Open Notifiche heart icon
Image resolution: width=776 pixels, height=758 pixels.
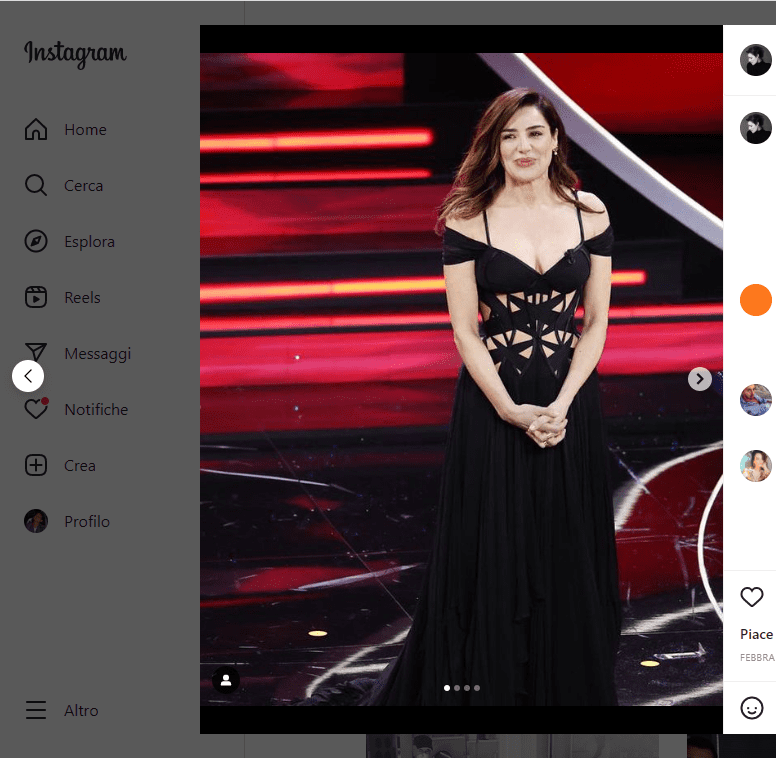[x=36, y=409]
